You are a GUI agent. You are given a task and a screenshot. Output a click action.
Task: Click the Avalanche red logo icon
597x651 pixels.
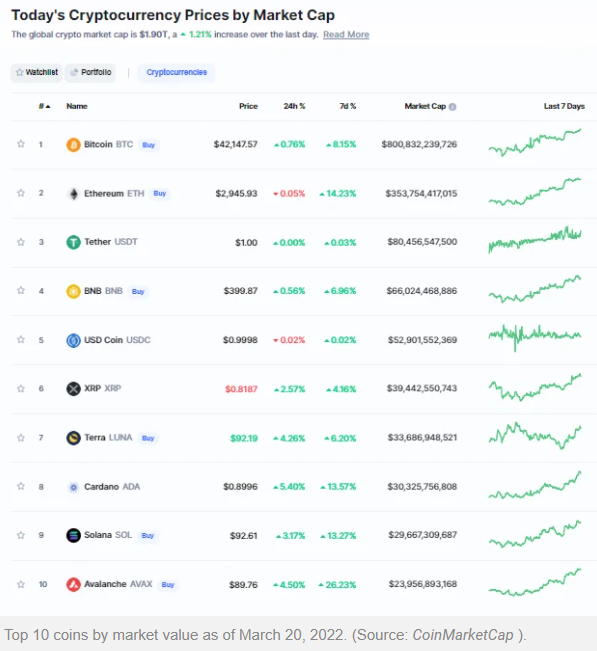click(x=73, y=585)
